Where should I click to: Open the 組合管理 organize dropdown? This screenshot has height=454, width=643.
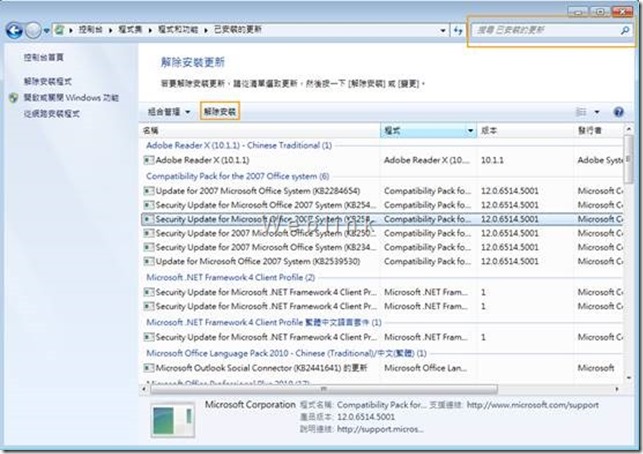pos(169,112)
